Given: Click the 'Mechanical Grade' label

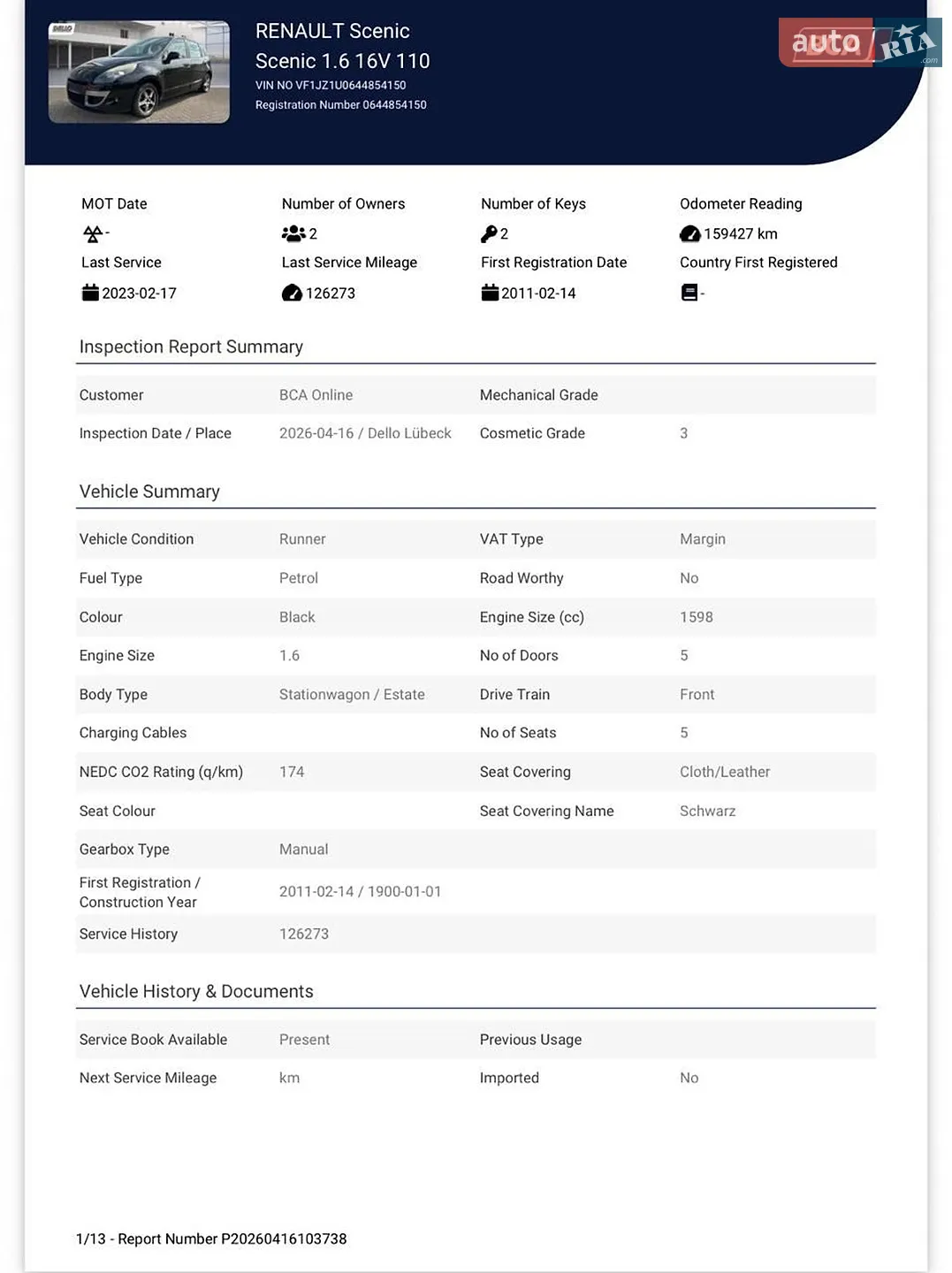Looking at the screenshot, I should tap(538, 395).
